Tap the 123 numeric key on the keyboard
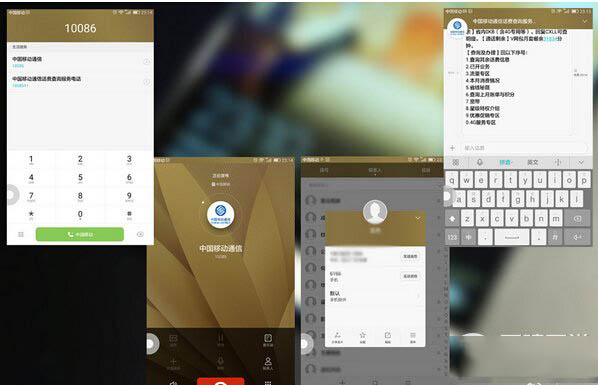The image size is (598, 385). coord(452,237)
